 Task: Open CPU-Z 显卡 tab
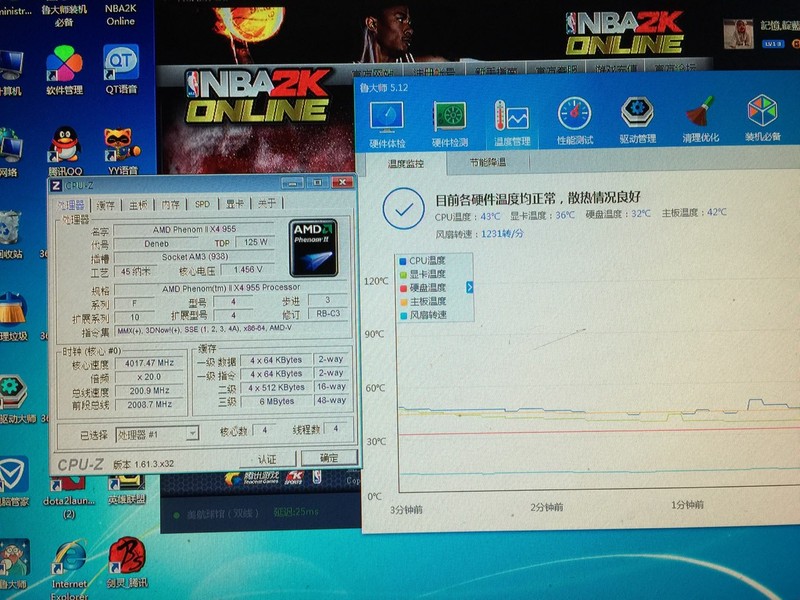click(235, 204)
